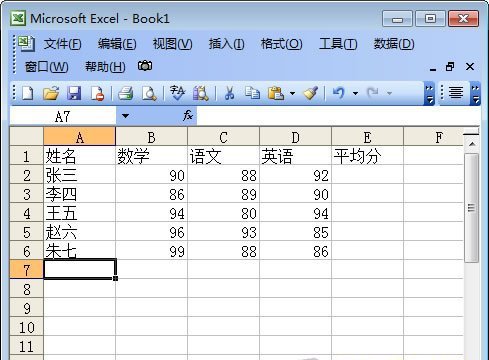Click the Open folder icon
This screenshot has width=489, height=360.
pos(51,93)
